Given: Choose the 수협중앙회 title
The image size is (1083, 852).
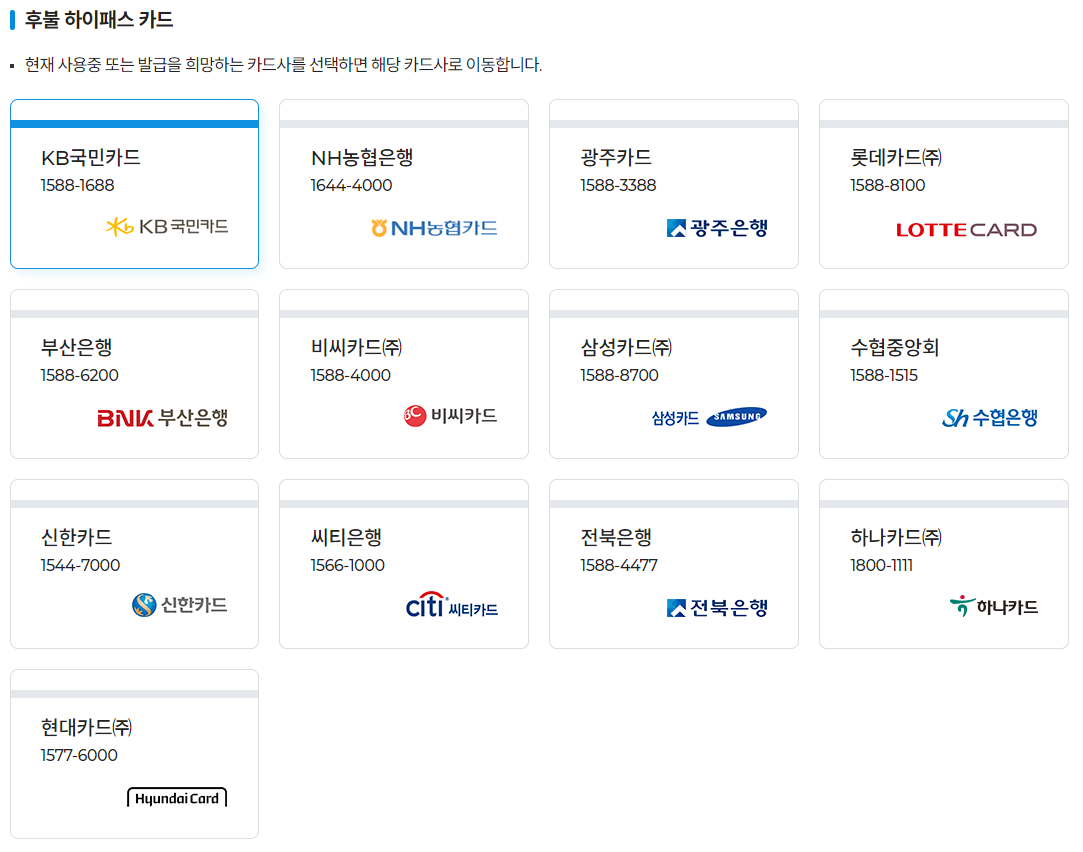Looking at the screenshot, I should pos(894,347).
